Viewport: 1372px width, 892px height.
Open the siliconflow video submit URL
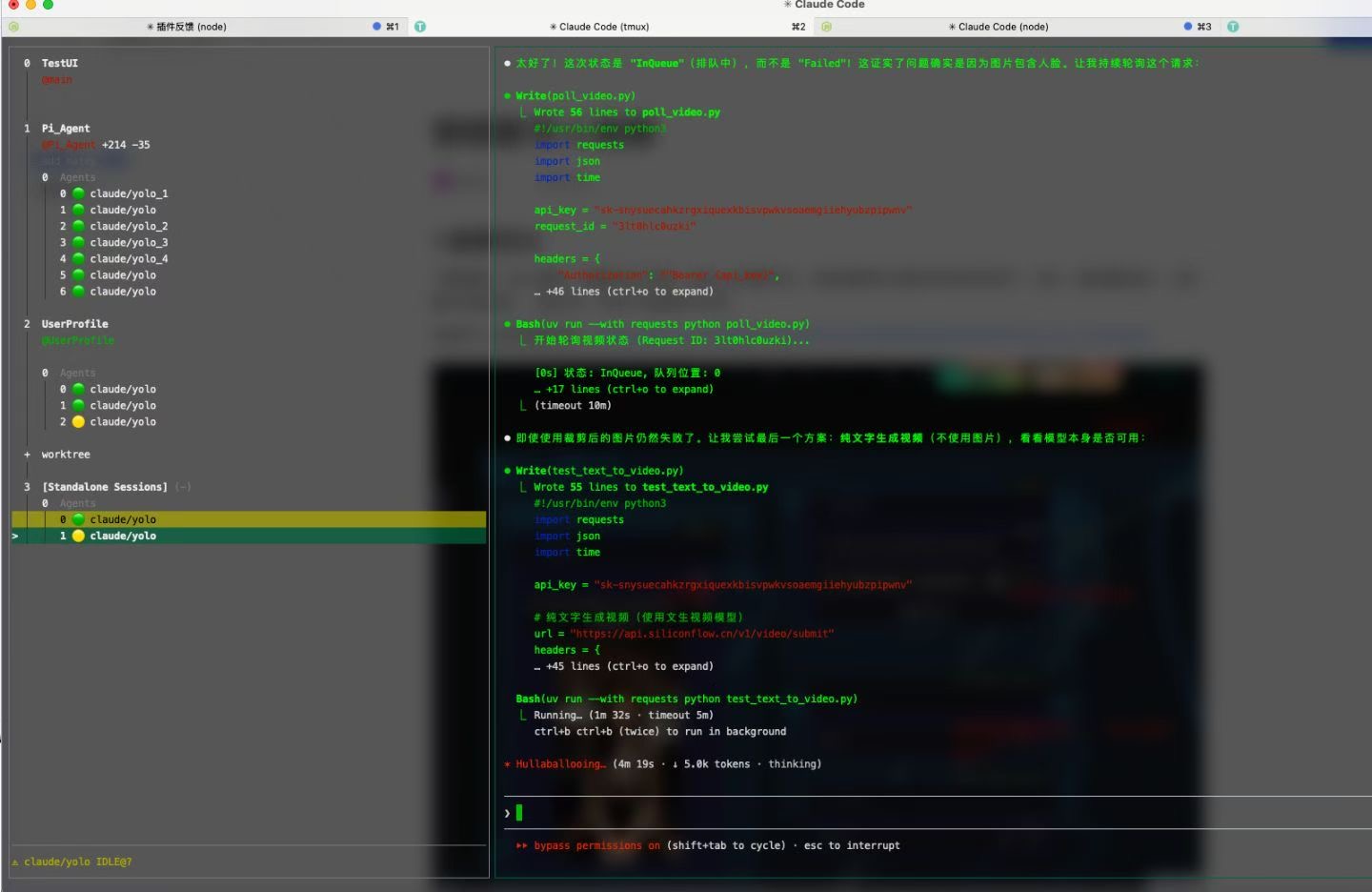coord(702,634)
